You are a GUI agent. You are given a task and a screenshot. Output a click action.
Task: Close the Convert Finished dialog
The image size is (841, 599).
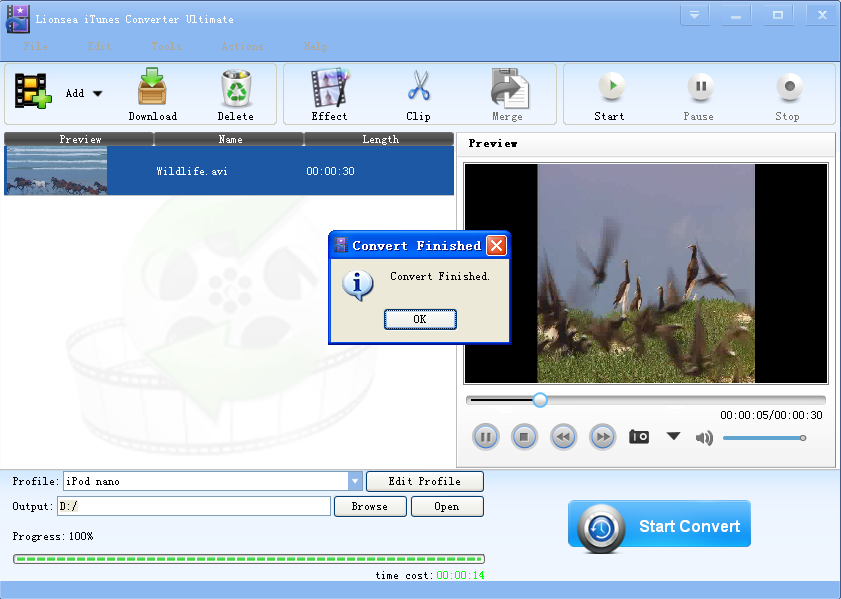(497, 246)
